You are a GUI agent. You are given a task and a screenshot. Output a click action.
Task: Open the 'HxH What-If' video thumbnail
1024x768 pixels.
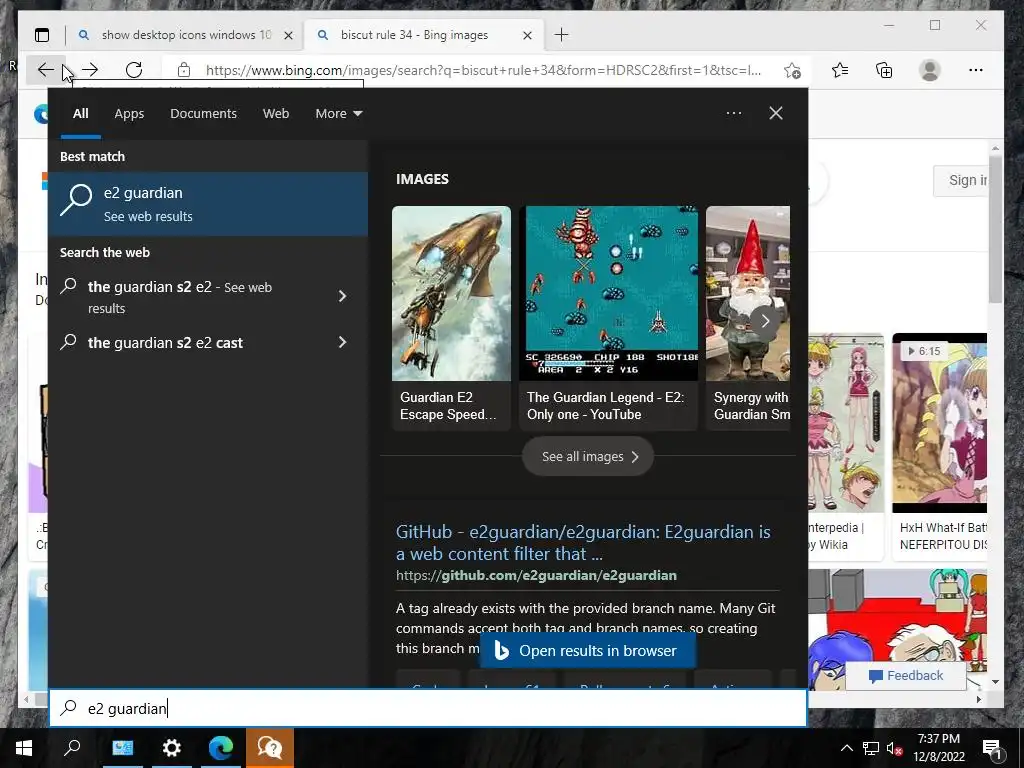[x=940, y=423]
